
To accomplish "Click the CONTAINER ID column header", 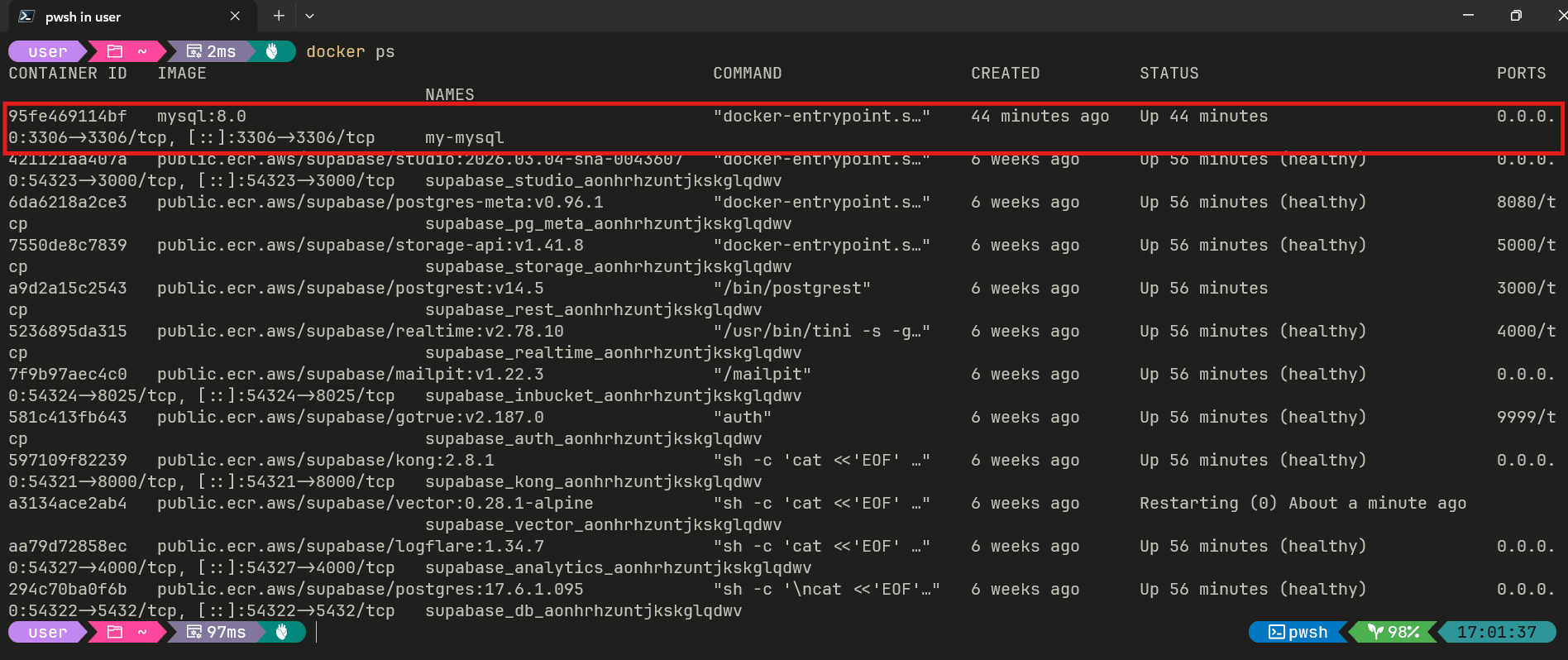I will tap(68, 73).
